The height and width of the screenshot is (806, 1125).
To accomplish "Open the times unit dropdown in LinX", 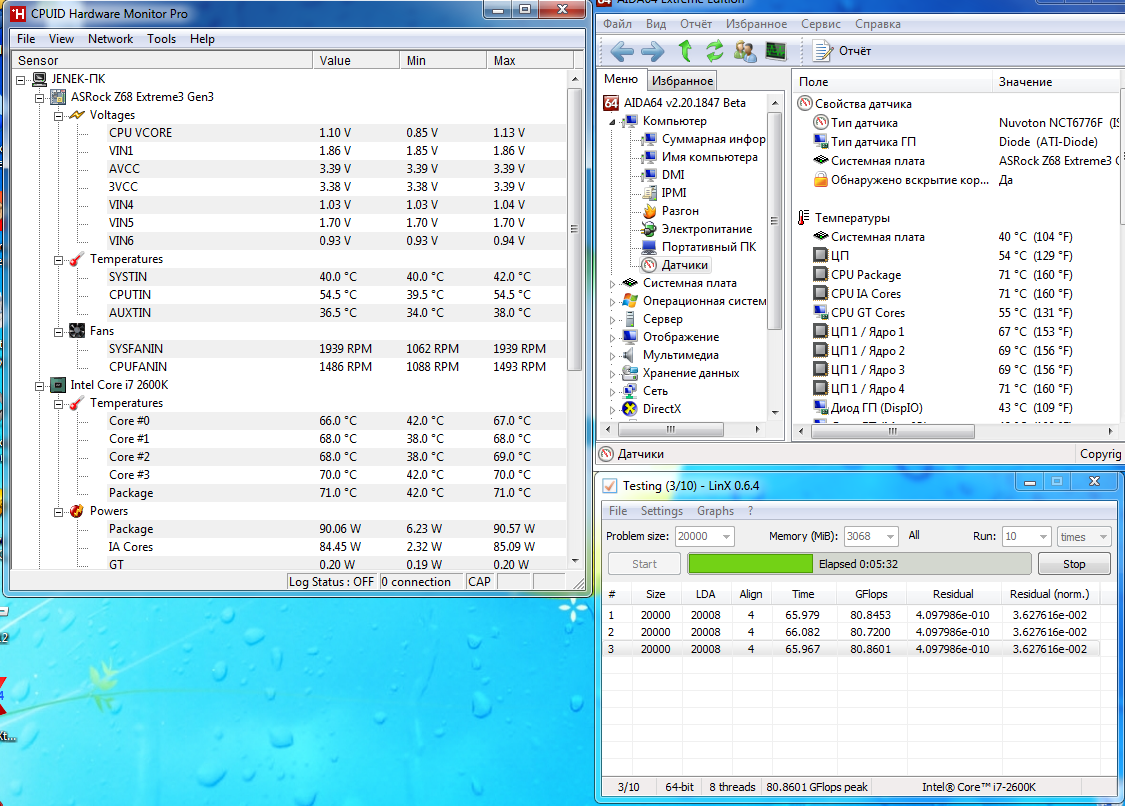I will click(x=1102, y=537).
